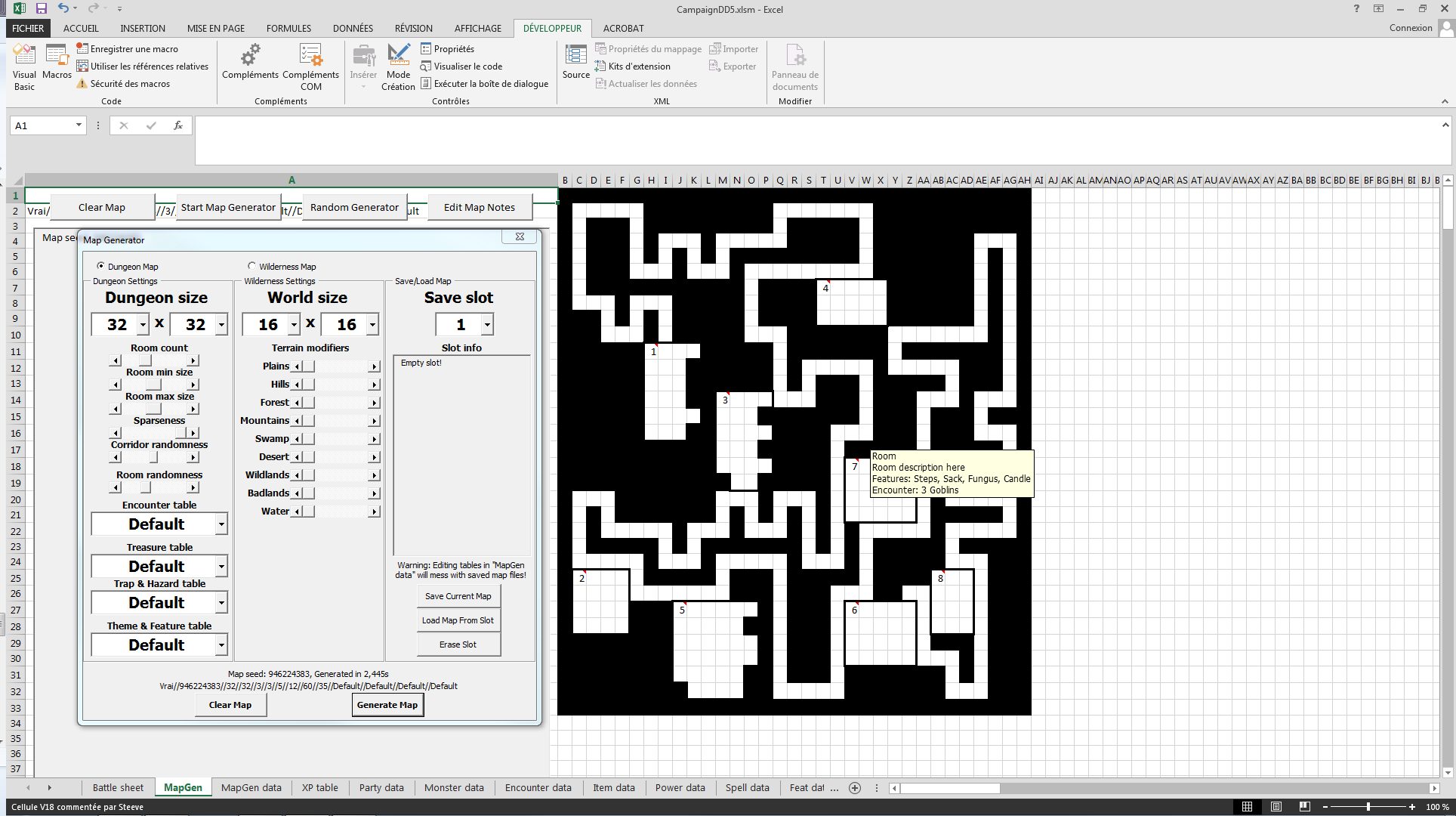Open control Propriétés
The image size is (1456, 816).
point(447,49)
